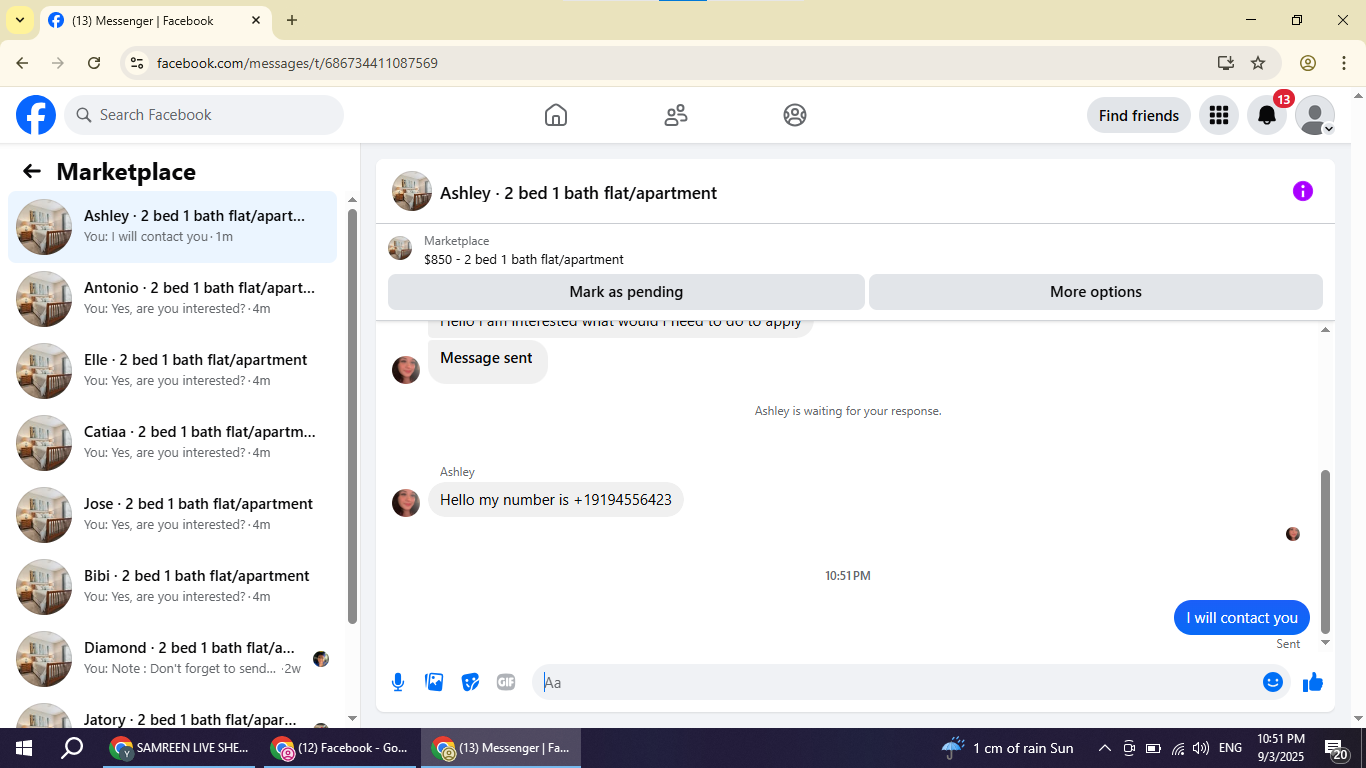Click Ashley's avatar beside her phone number message
The image size is (1366, 768).
click(x=406, y=503)
